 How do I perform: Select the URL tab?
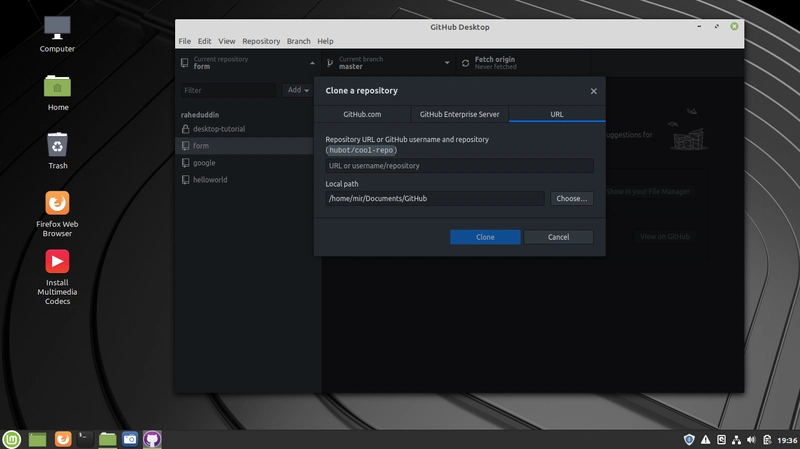557,114
